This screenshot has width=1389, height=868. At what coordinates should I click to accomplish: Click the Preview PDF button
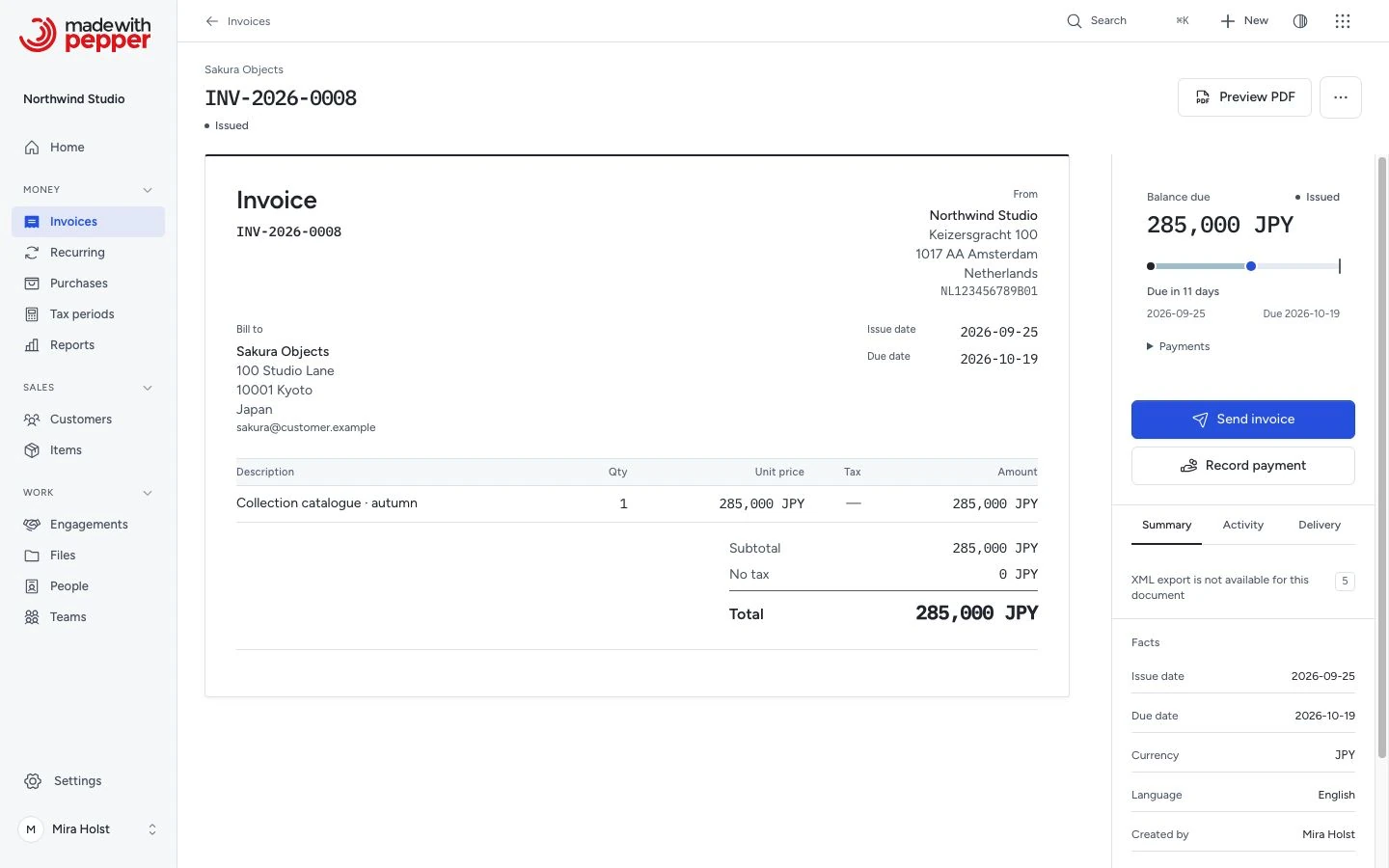pos(1244,97)
